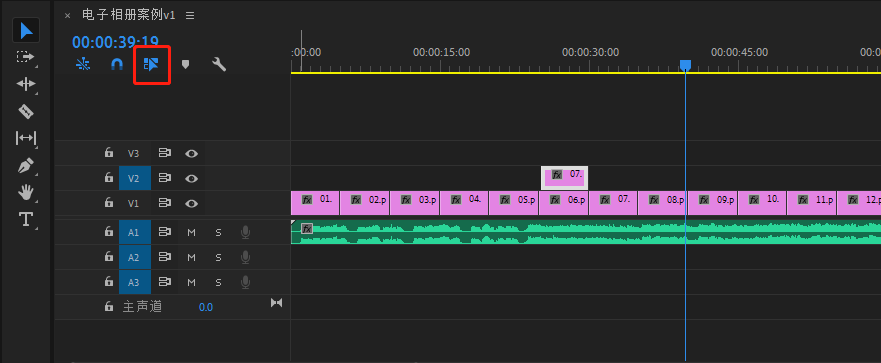Target the V3 track header
The image size is (881, 363).
pos(133,153)
